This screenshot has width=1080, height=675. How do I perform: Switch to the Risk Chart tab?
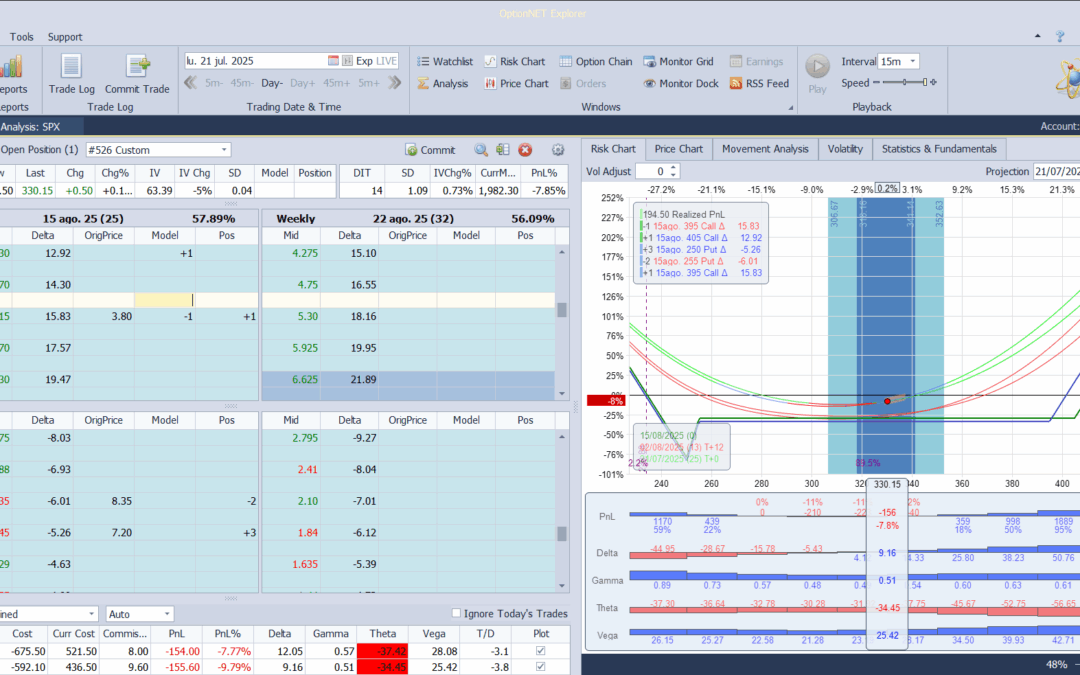[x=613, y=149]
